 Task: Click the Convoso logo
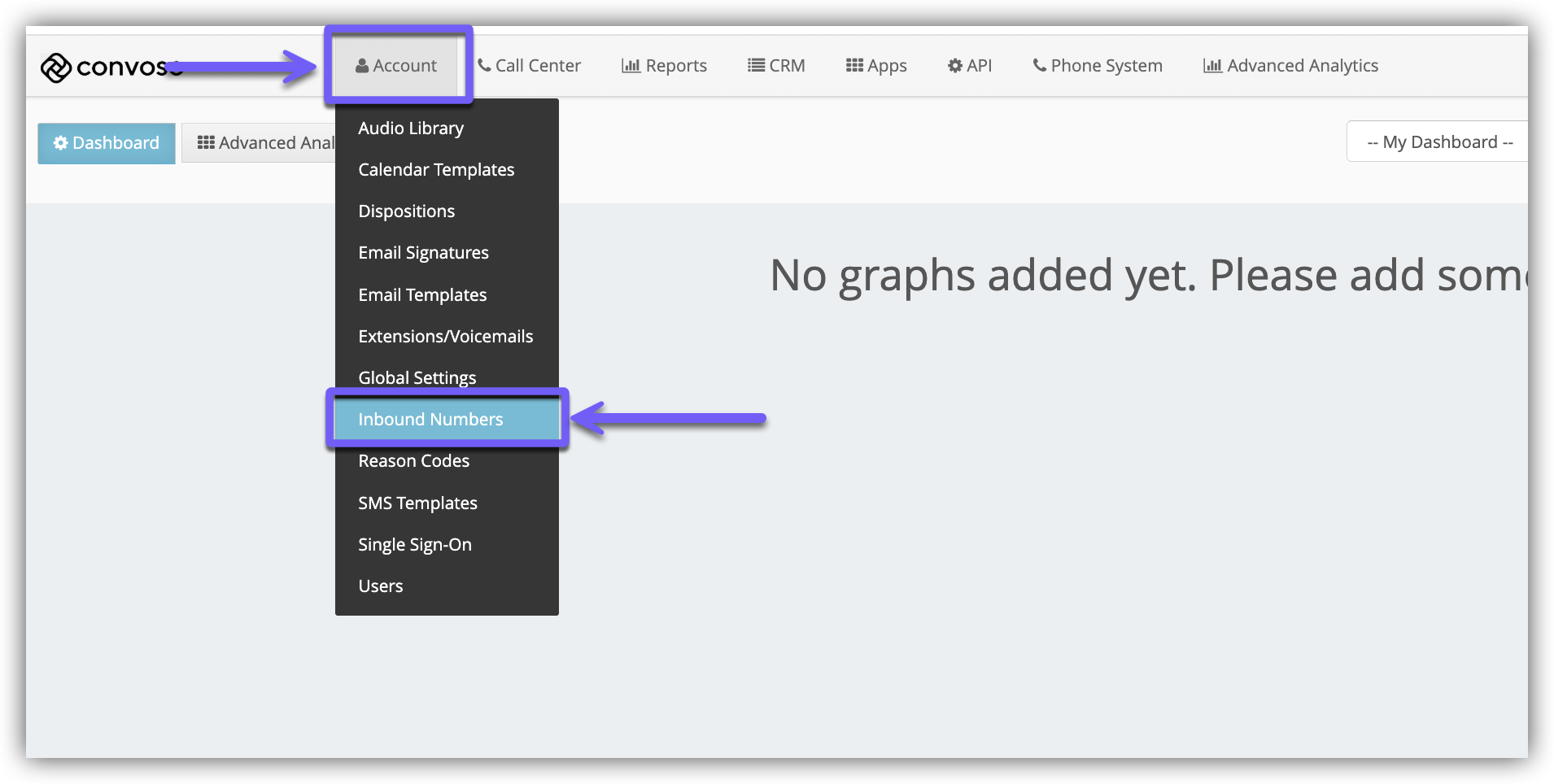[x=110, y=68]
